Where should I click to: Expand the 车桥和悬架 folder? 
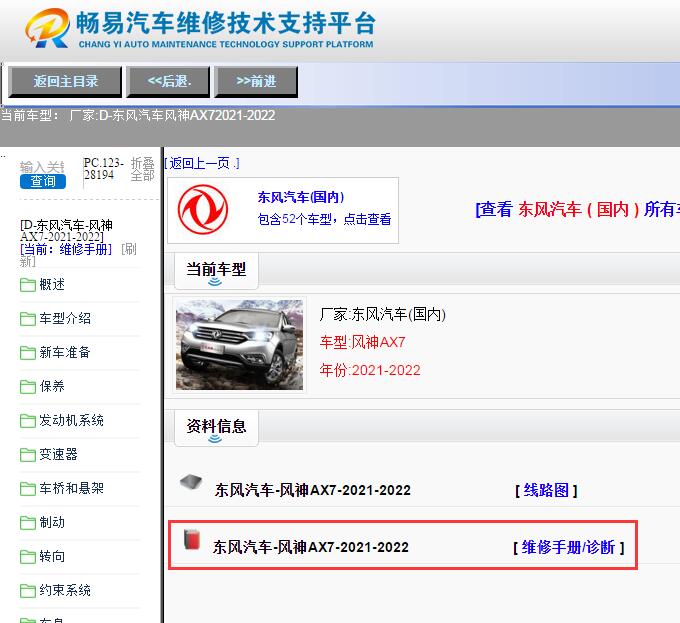coord(71,489)
